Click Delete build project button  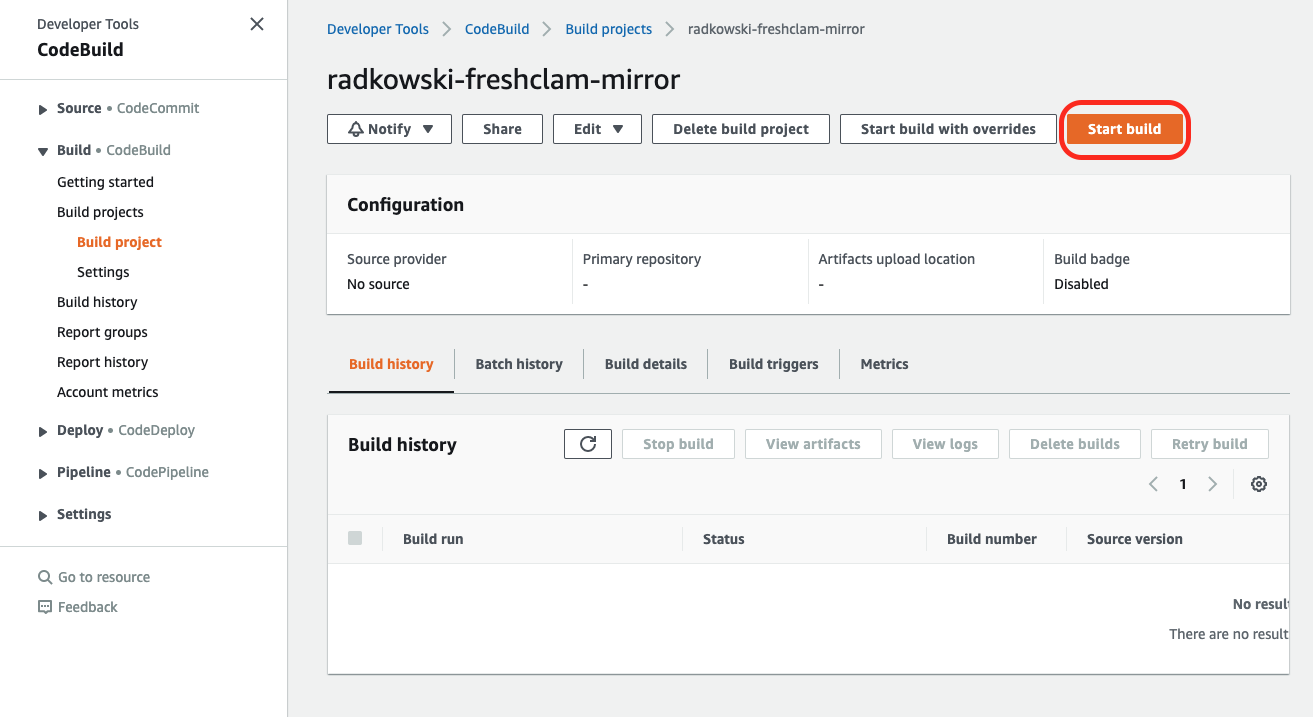tap(741, 129)
